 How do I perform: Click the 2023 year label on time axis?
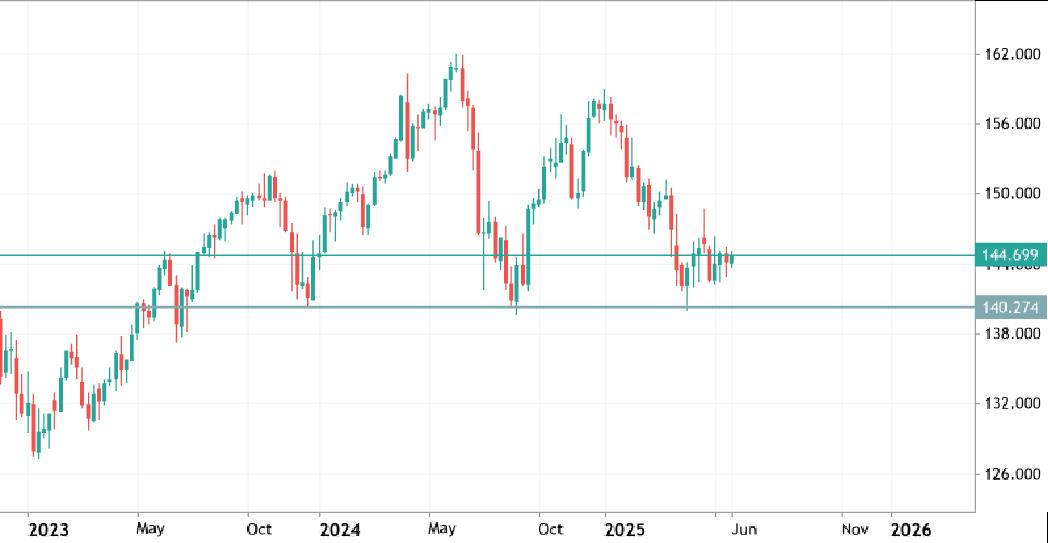[49, 527]
